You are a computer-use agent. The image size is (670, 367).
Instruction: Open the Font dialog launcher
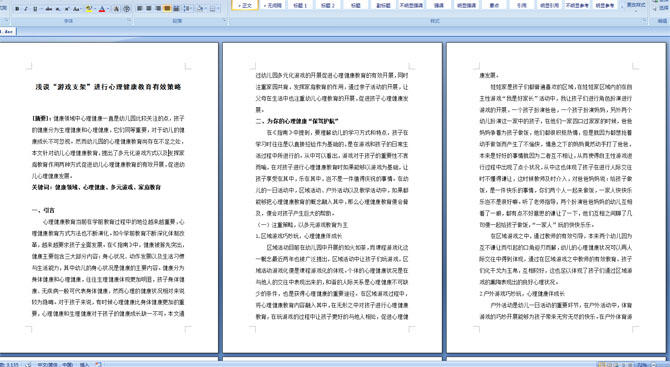129,20
